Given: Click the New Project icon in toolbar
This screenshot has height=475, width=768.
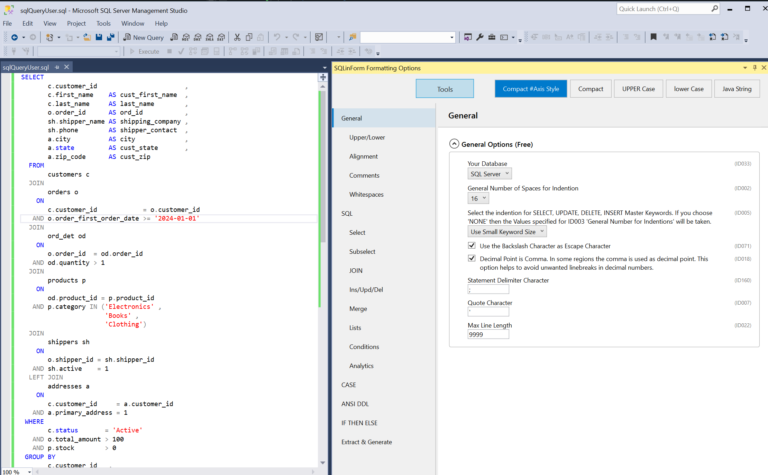Looking at the screenshot, I should pos(49,37).
